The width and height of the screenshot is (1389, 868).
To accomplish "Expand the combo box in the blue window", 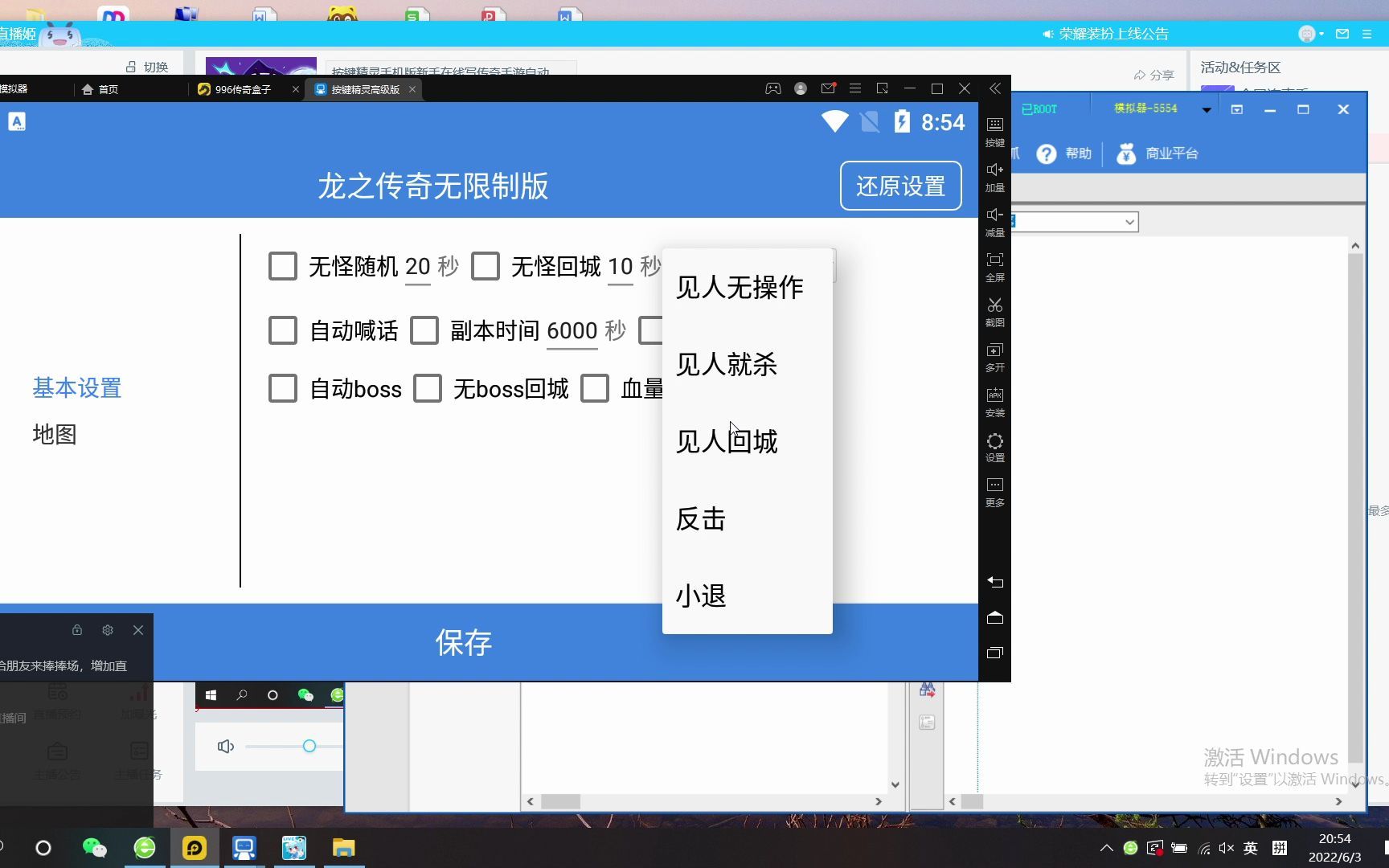I will click(x=1129, y=222).
